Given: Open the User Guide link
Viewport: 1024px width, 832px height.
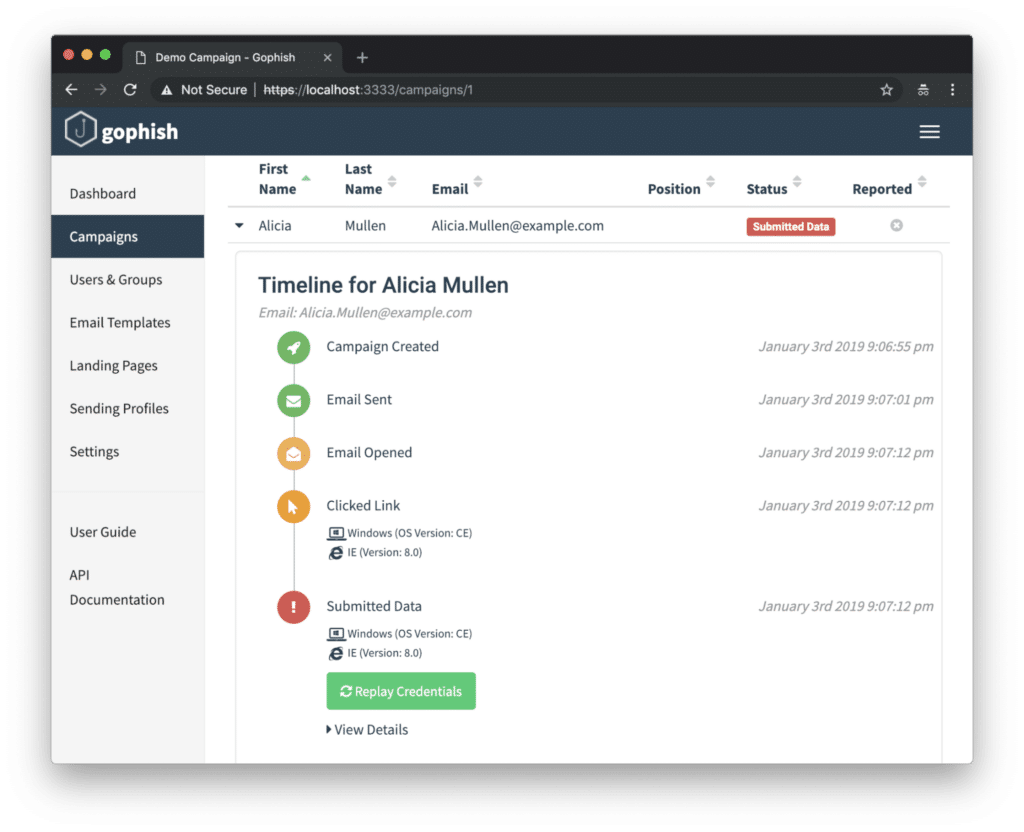Looking at the screenshot, I should point(102,532).
